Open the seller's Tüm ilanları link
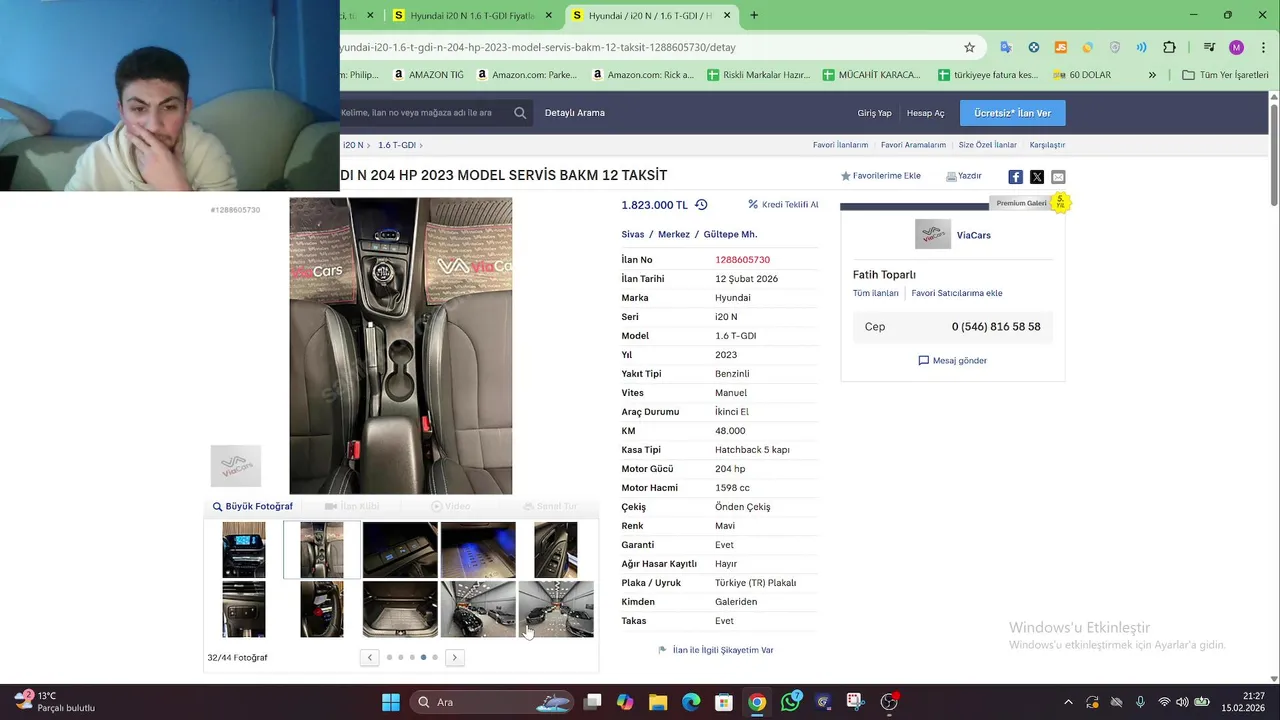This screenshot has width=1280, height=720. [875, 293]
